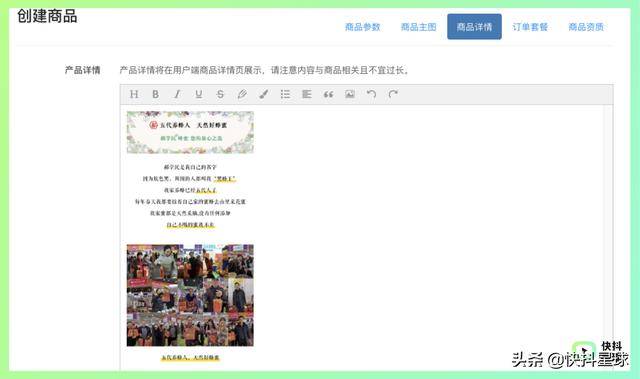
Task: Open the 订单套餐 tab
Action: point(530,27)
